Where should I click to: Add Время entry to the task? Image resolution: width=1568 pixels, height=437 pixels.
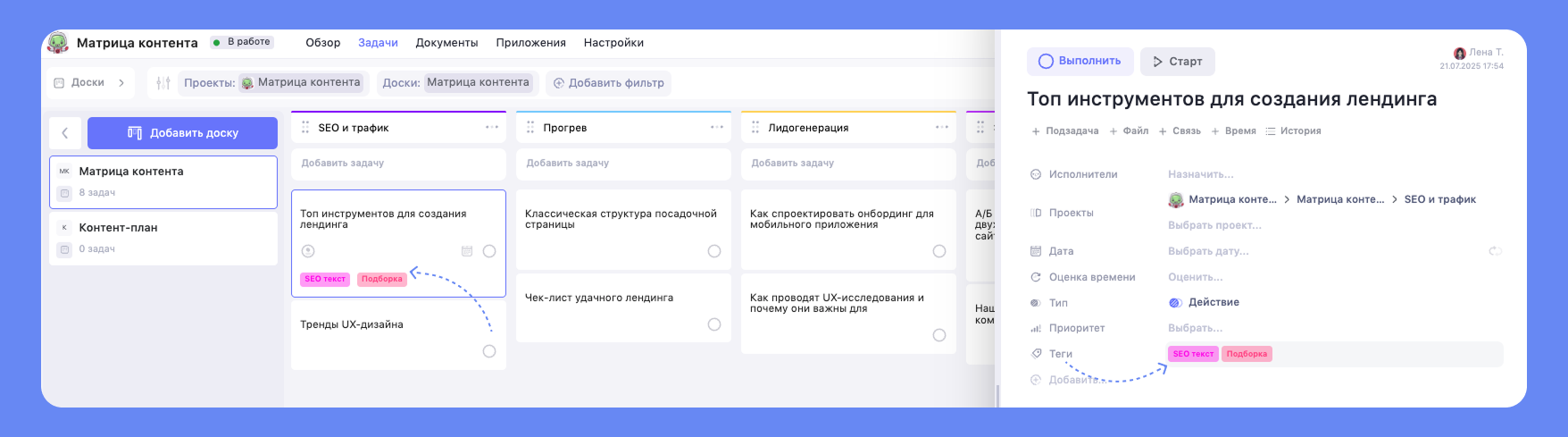coord(1233,131)
